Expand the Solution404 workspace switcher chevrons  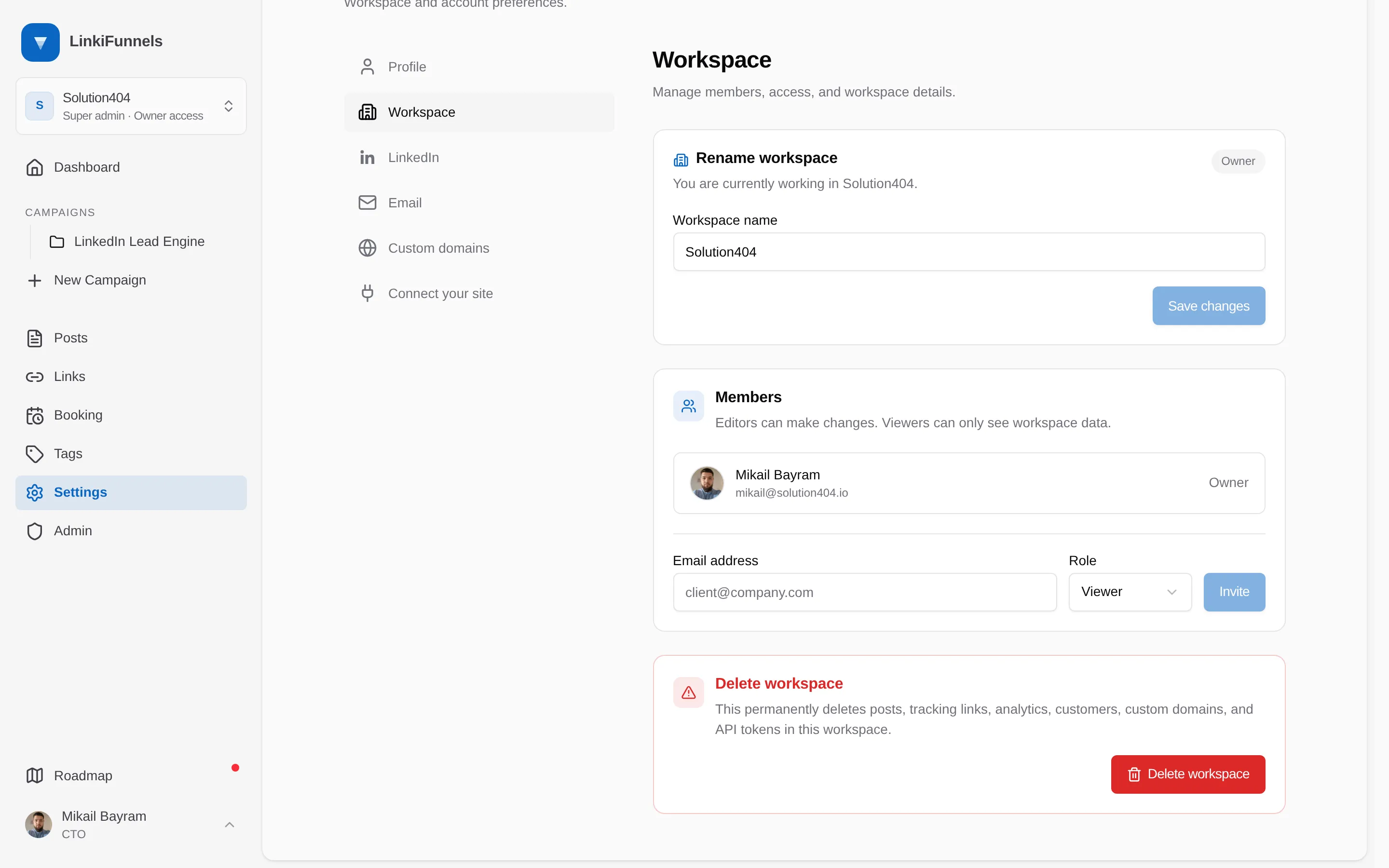click(x=229, y=106)
